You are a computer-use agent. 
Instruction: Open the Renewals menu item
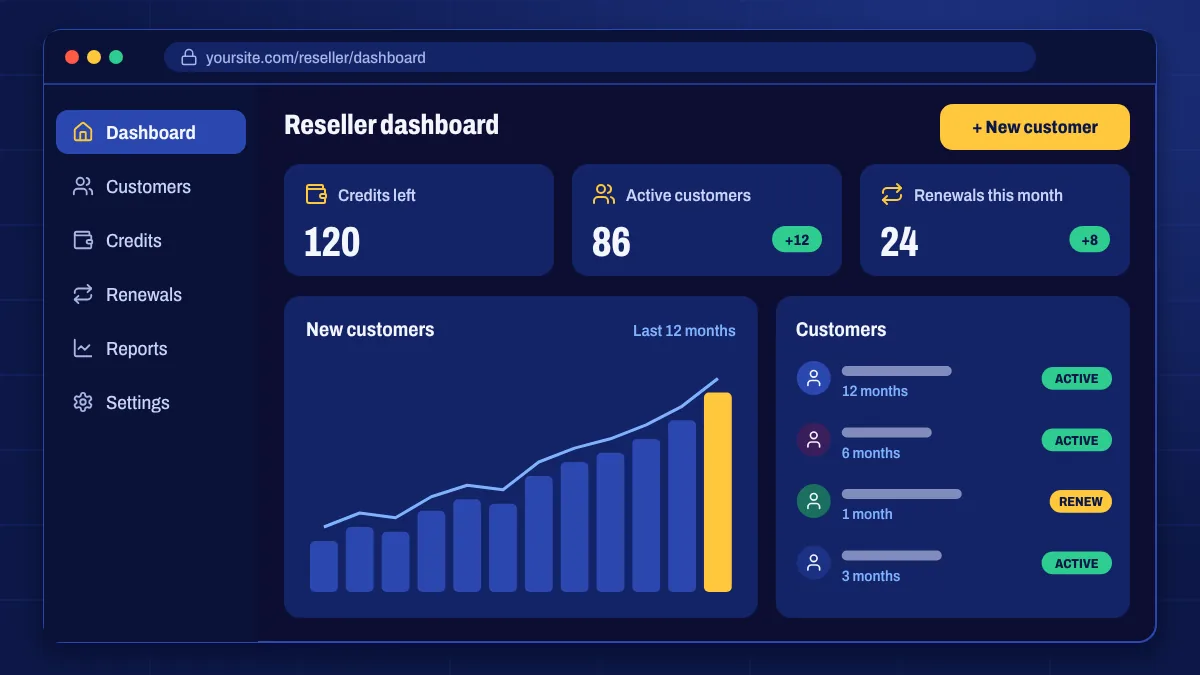[x=151, y=294]
